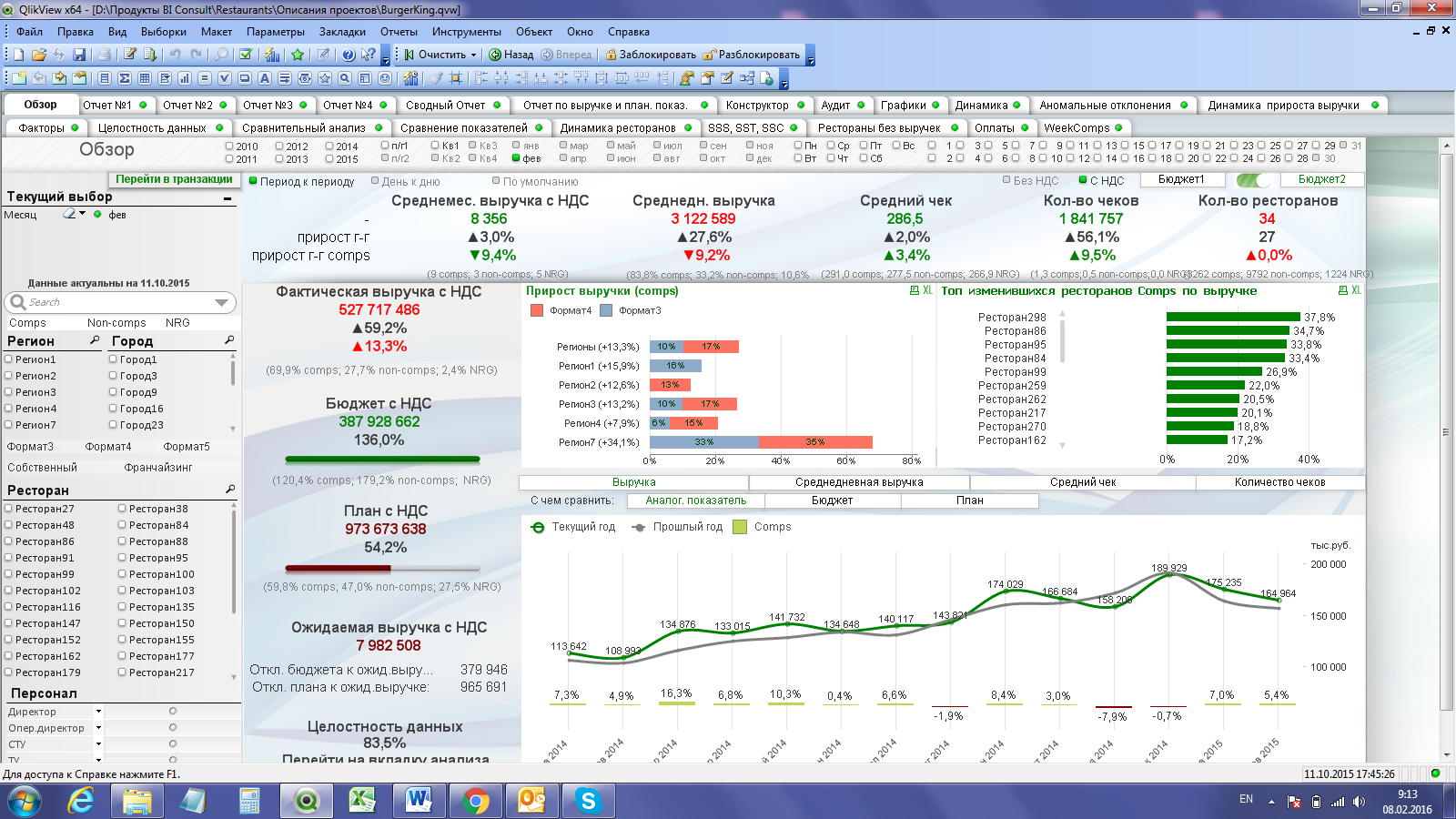1456x819 pixels.
Task: Click search icon beside Ресторан list header
Action: click(x=229, y=490)
